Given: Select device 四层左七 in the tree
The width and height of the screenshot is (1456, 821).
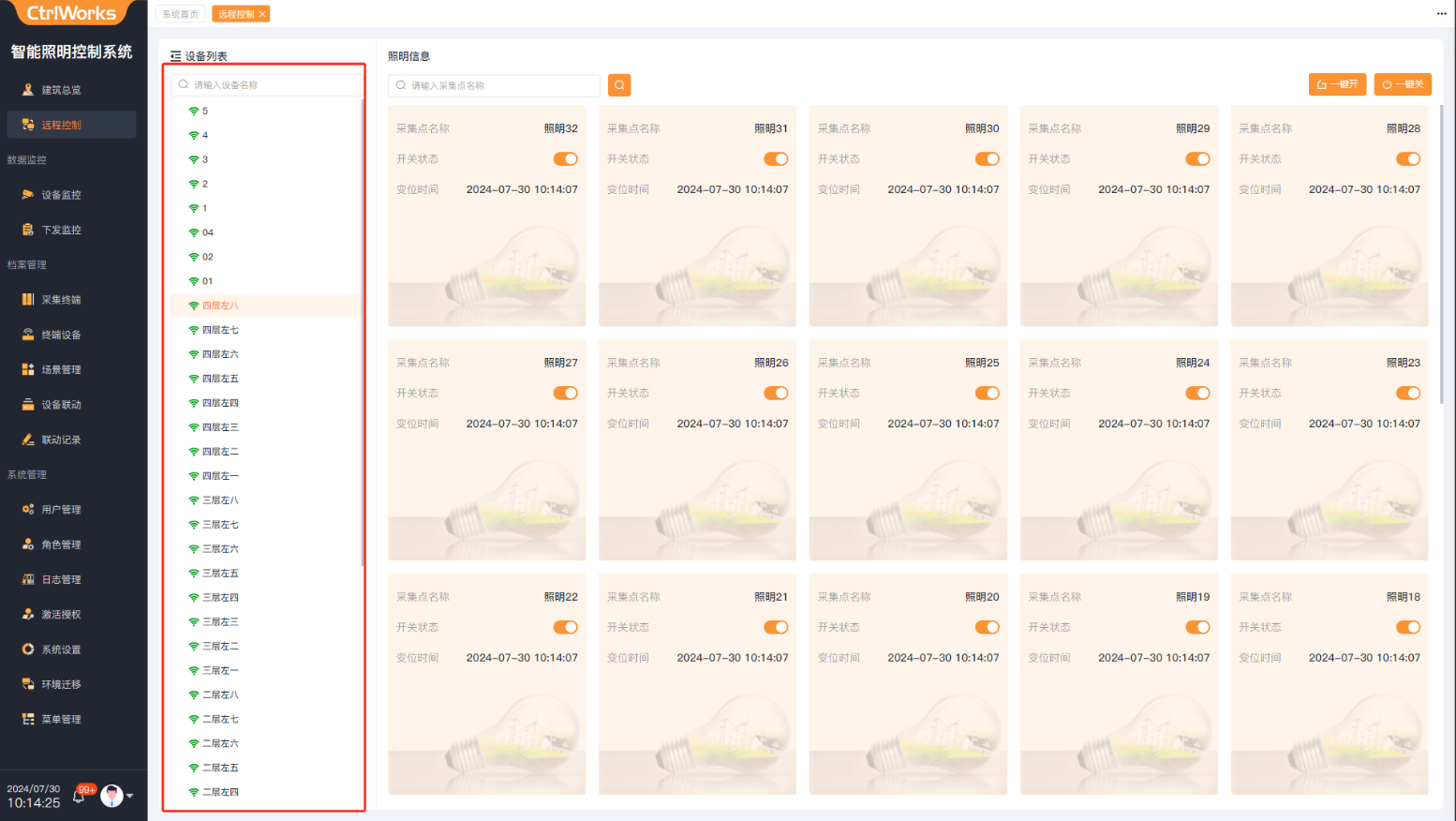Looking at the screenshot, I should click(220, 330).
